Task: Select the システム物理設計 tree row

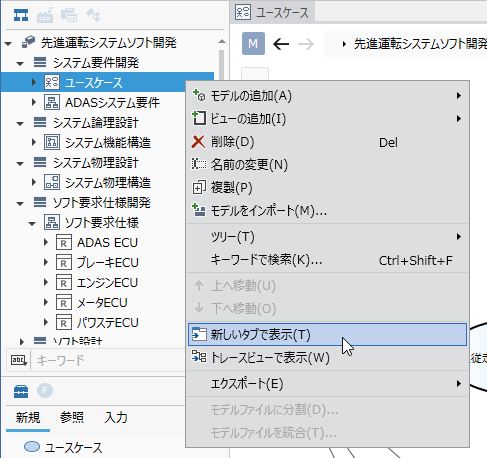Action: 95,163
